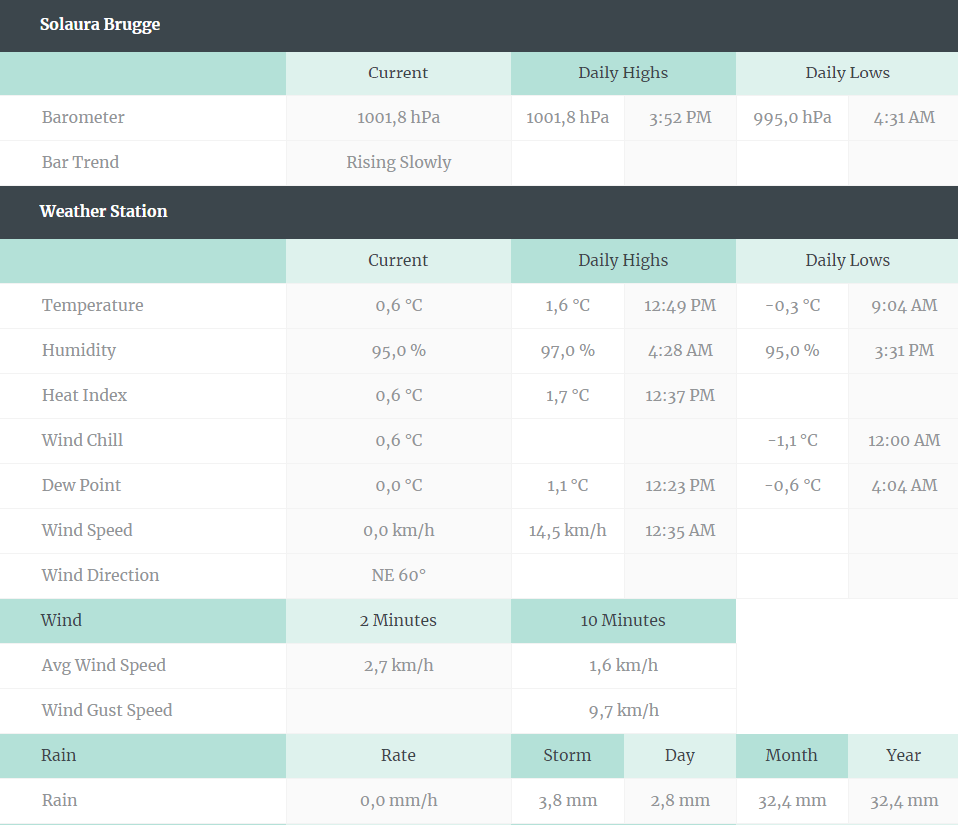This screenshot has height=825, width=958.
Task: Select the Temperature row label
Action: (x=92, y=306)
